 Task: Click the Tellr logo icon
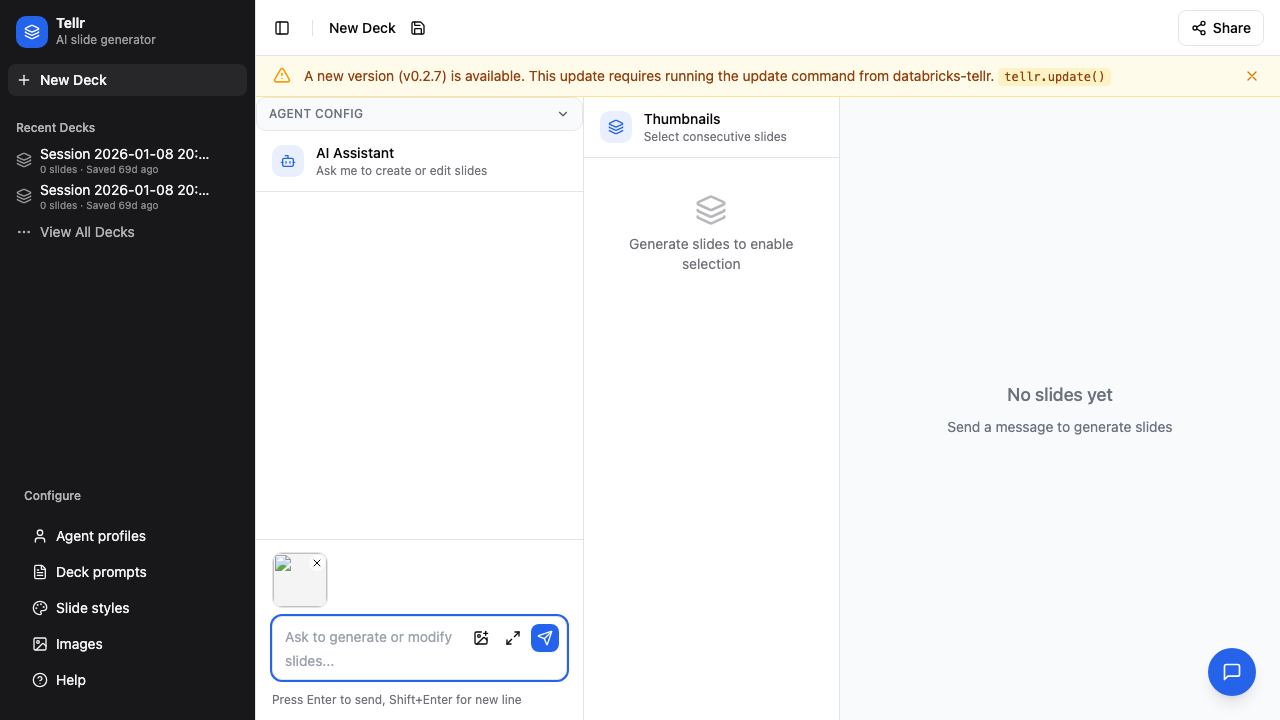point(31,31)
